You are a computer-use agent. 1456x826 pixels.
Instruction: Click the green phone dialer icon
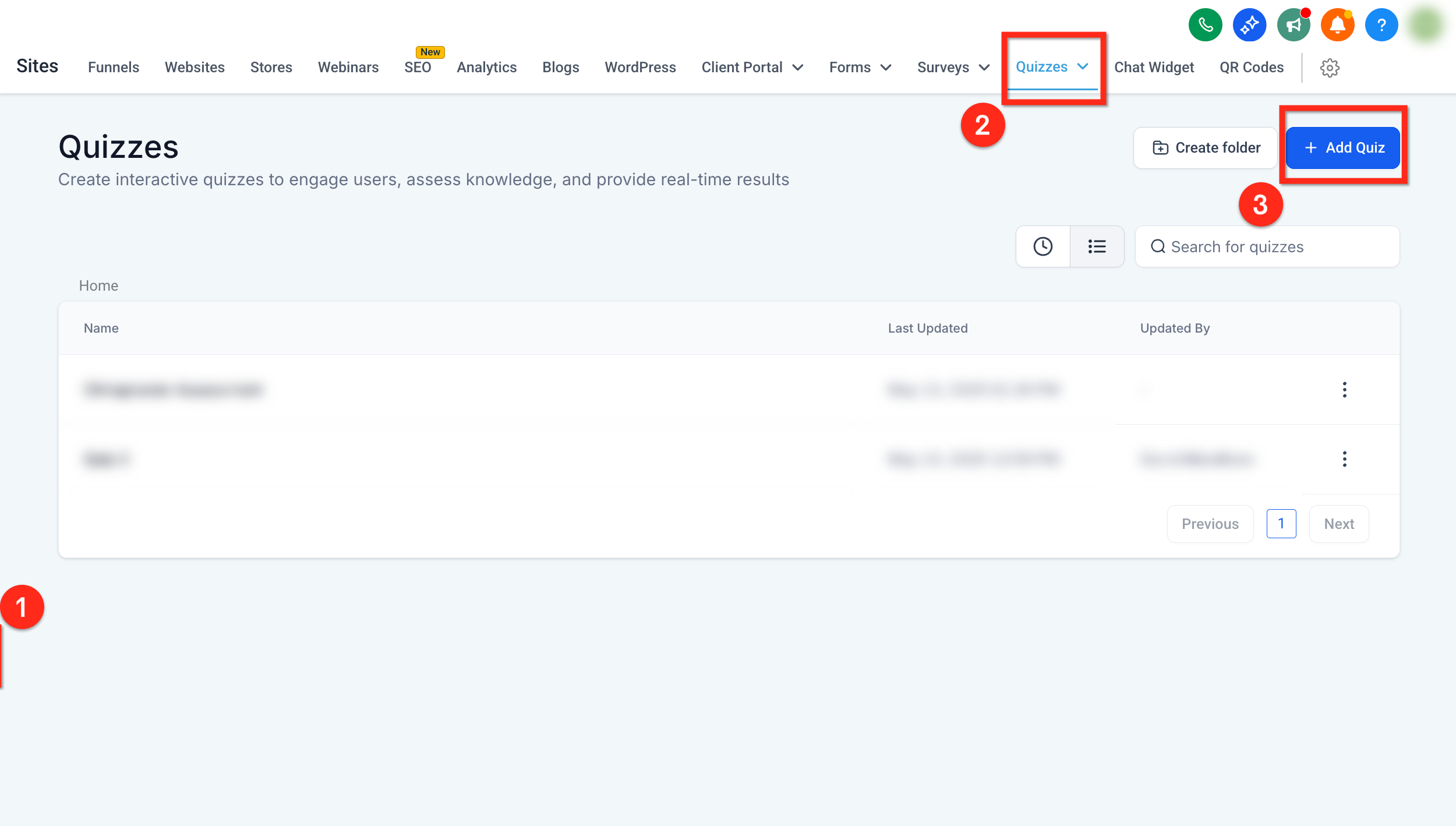pos(1205,25)
